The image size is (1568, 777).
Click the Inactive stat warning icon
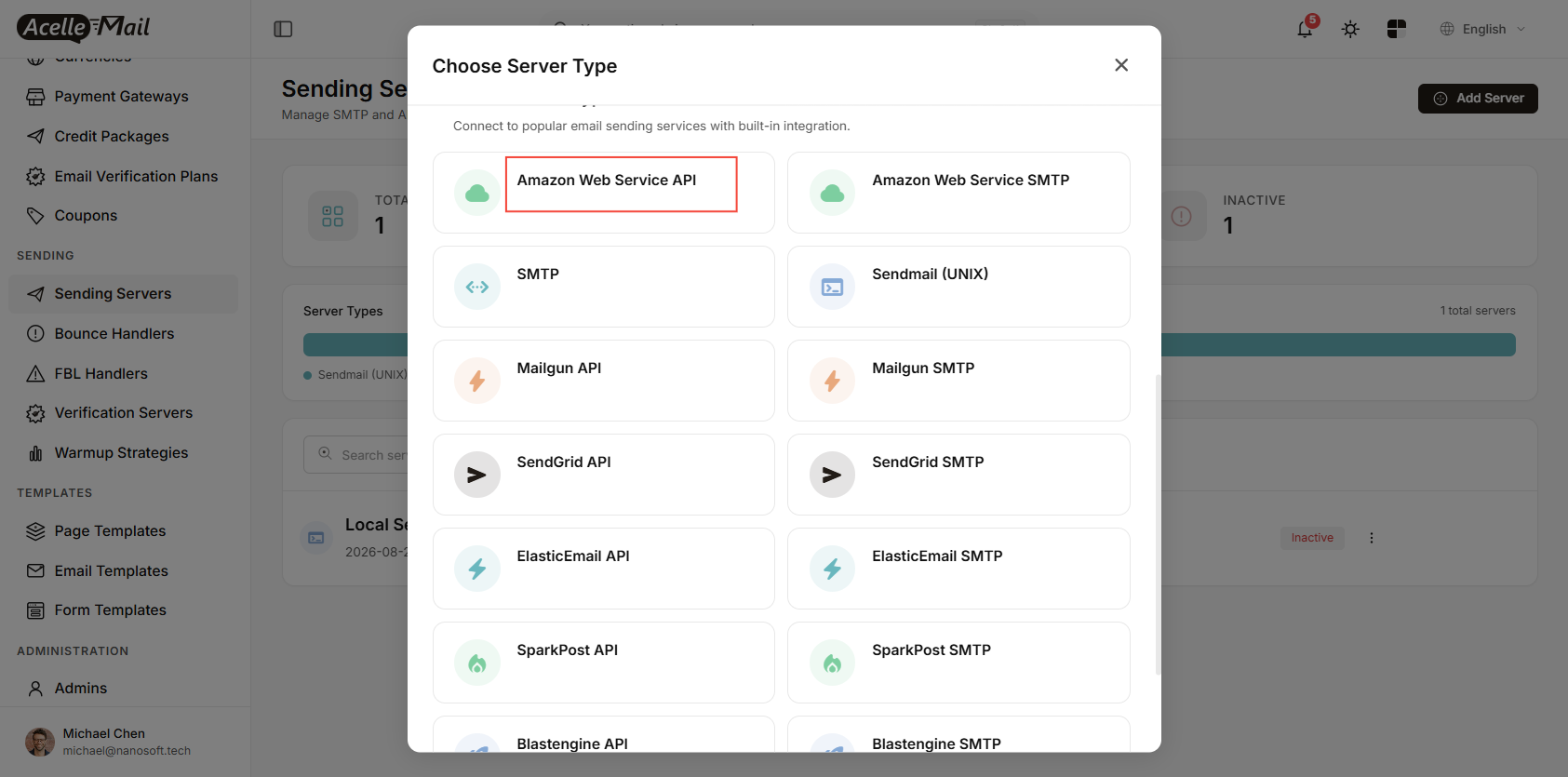(1181, 216)
